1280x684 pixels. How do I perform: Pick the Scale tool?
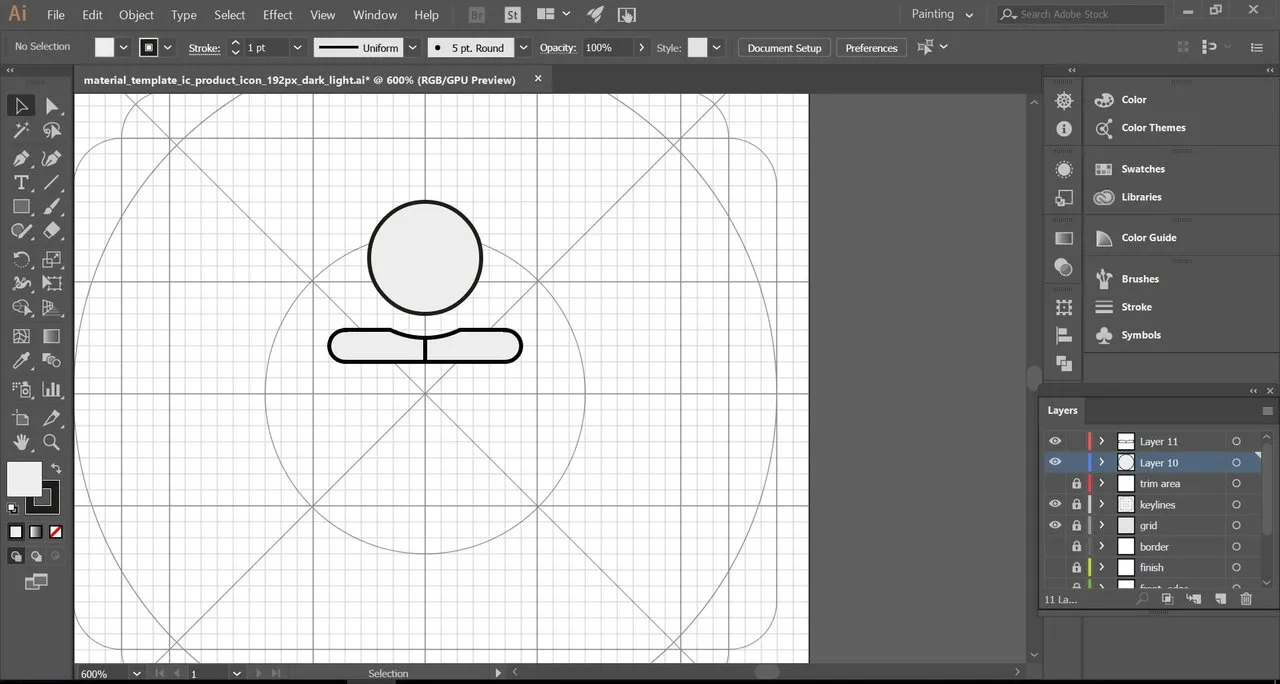tap(52, 259)
